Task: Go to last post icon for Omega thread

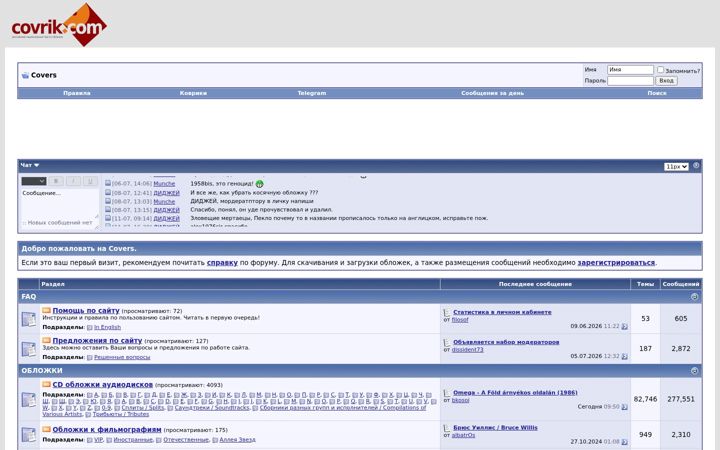Action: 624,407
